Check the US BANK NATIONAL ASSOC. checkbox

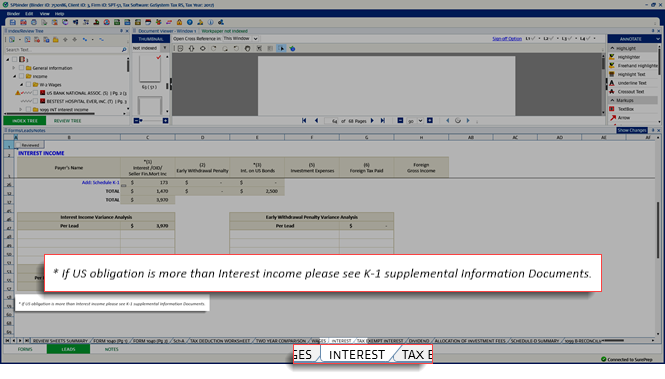point(36,93)
